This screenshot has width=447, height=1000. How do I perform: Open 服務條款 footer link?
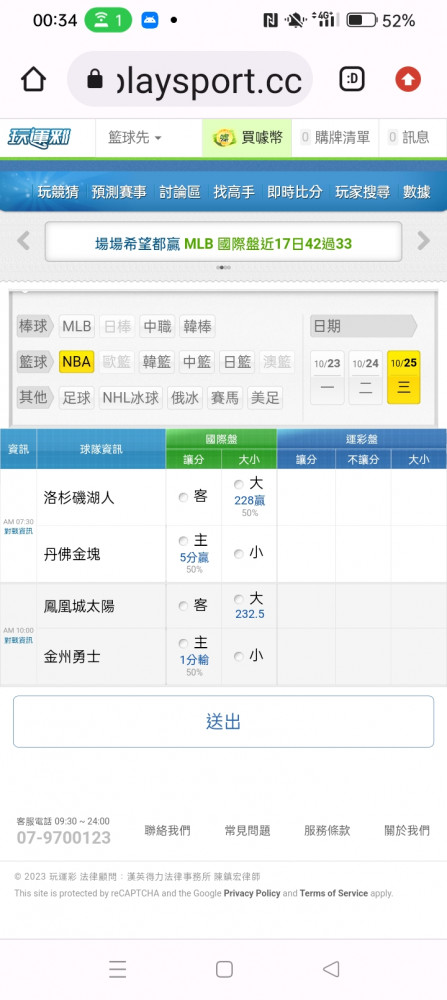(x=327, y=830)
